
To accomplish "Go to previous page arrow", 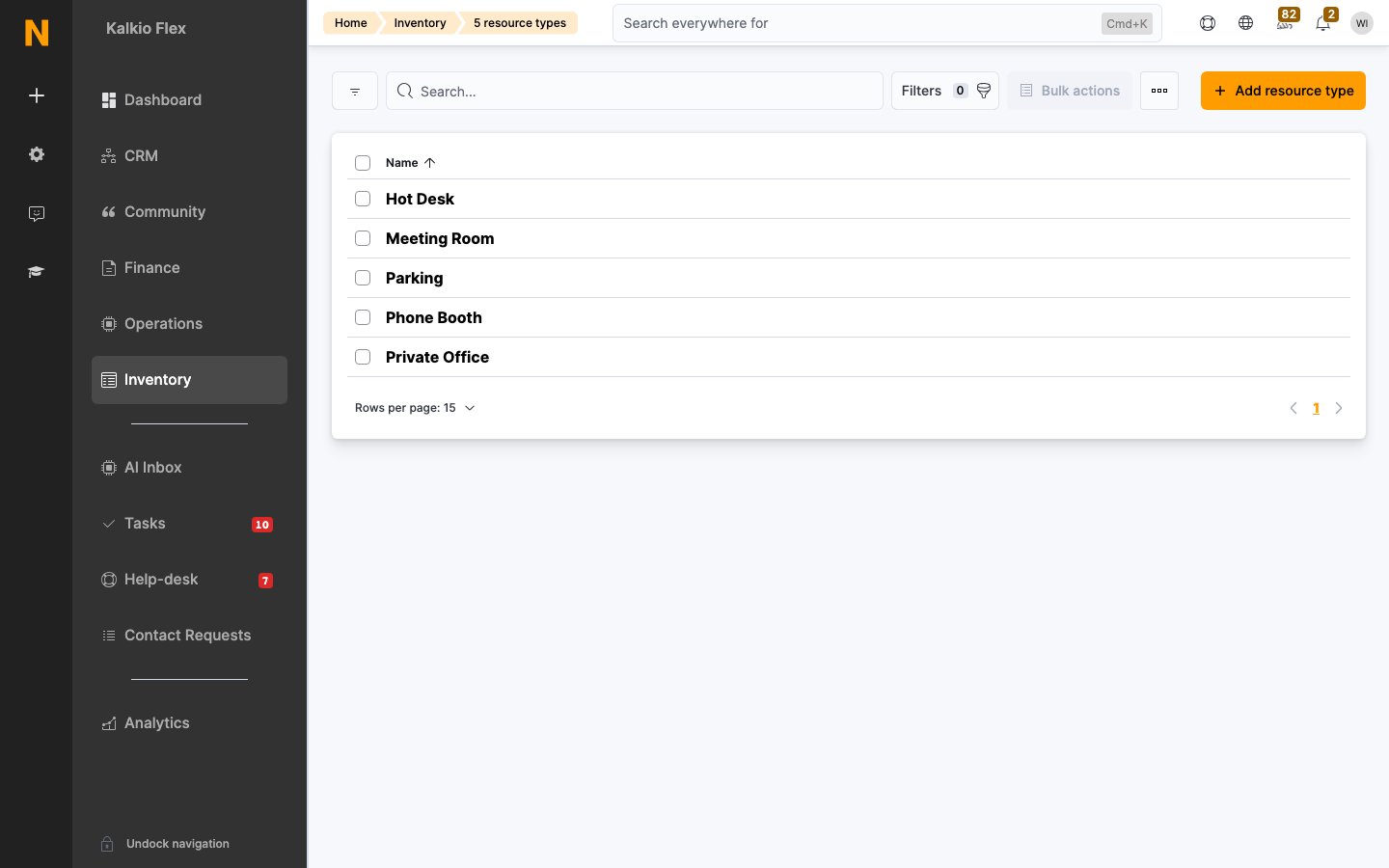I will (x=1294, y=408).
